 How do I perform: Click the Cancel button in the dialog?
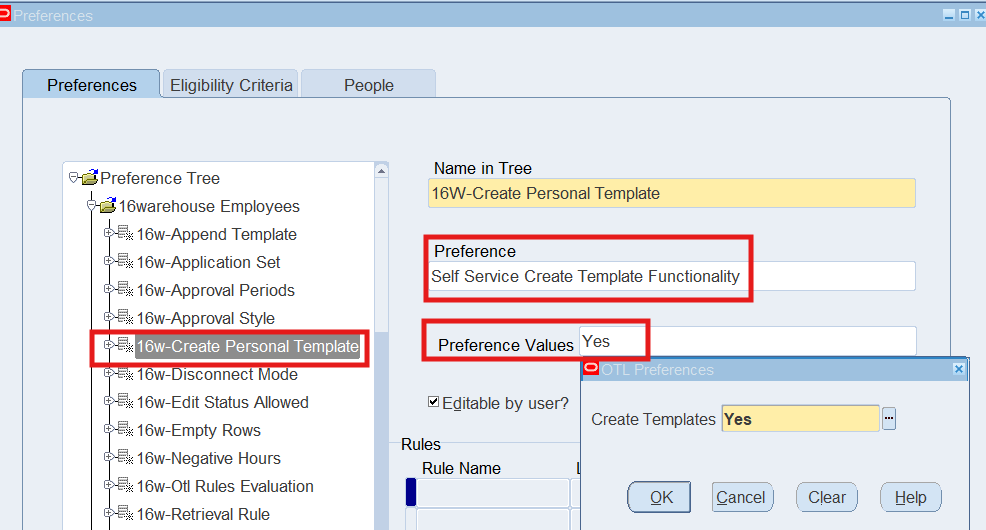[x=741, y=497]
